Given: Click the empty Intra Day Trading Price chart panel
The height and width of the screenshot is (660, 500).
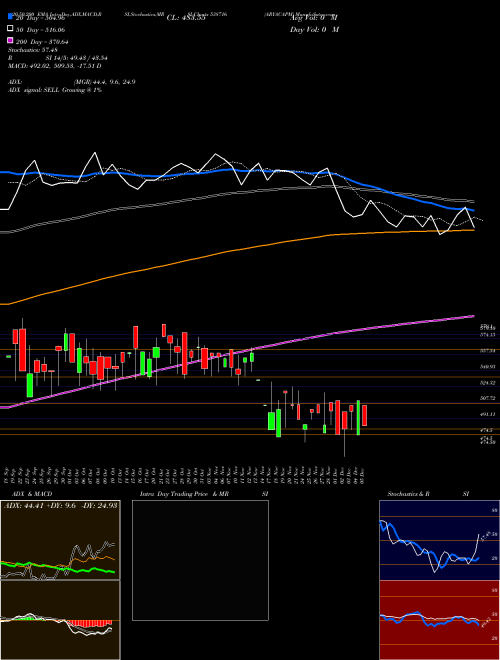Looking at the screenshot, I should 200,560.
